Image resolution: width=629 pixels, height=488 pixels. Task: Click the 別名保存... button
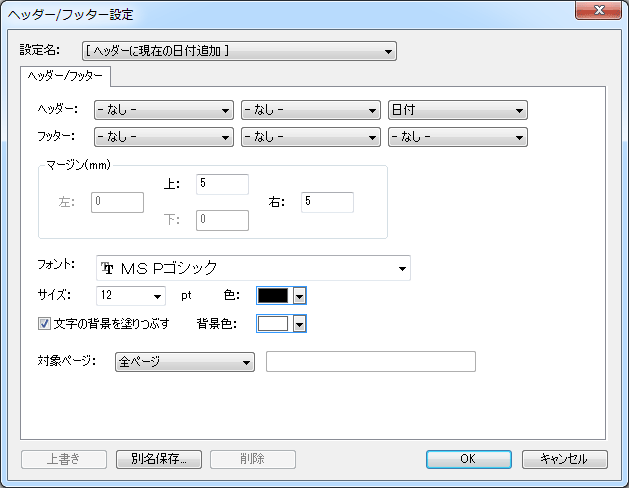point(159,459)
